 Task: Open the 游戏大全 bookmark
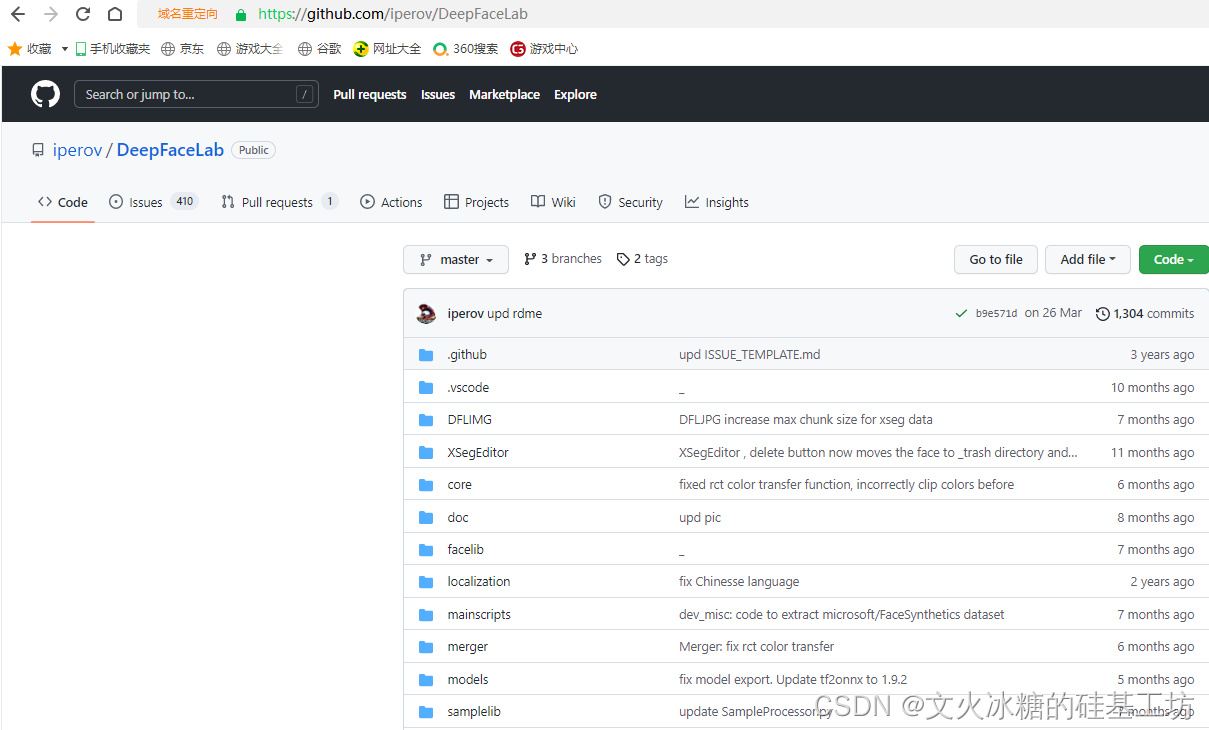[x=251, y=48]
